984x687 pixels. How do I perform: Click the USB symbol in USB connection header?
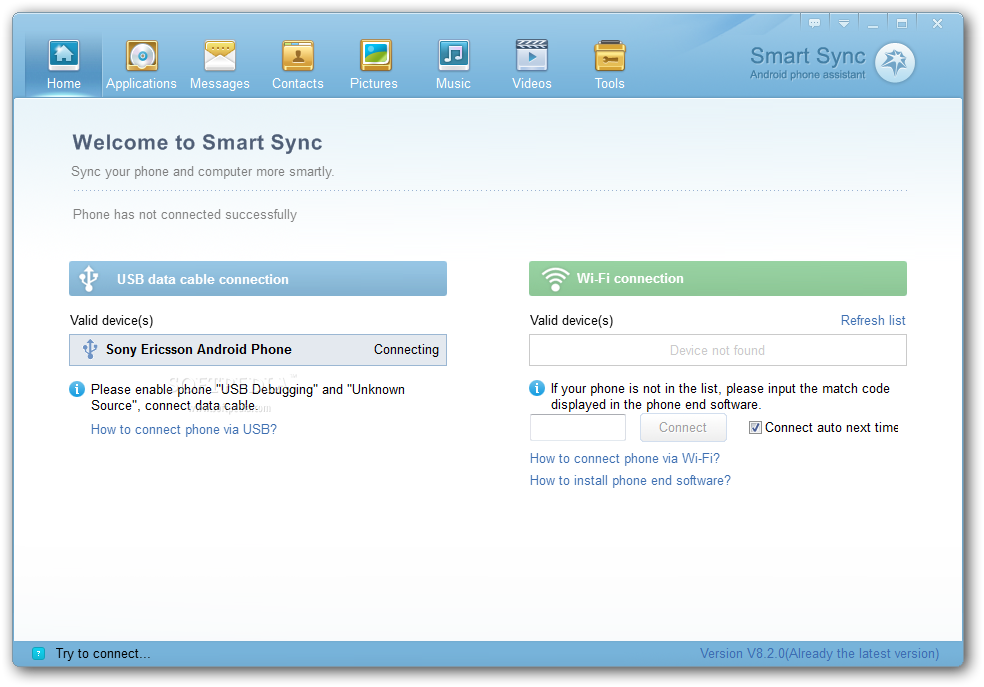click(89, 279)
